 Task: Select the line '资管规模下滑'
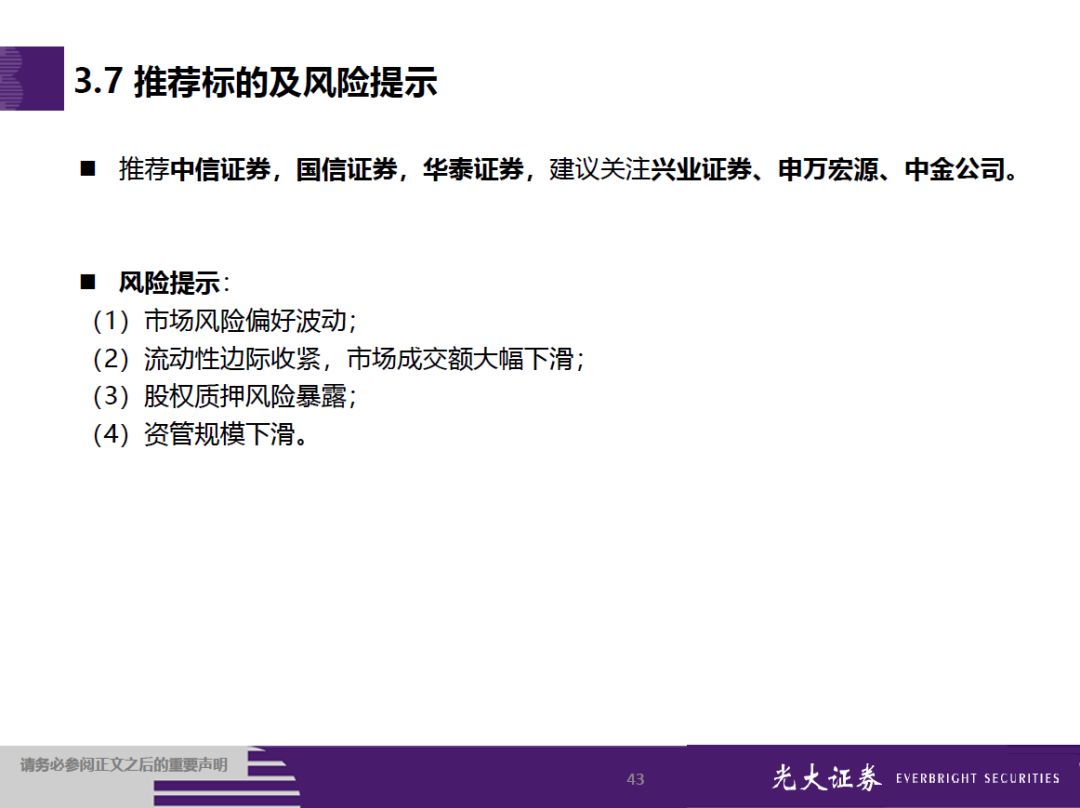(x=220, y=435)
